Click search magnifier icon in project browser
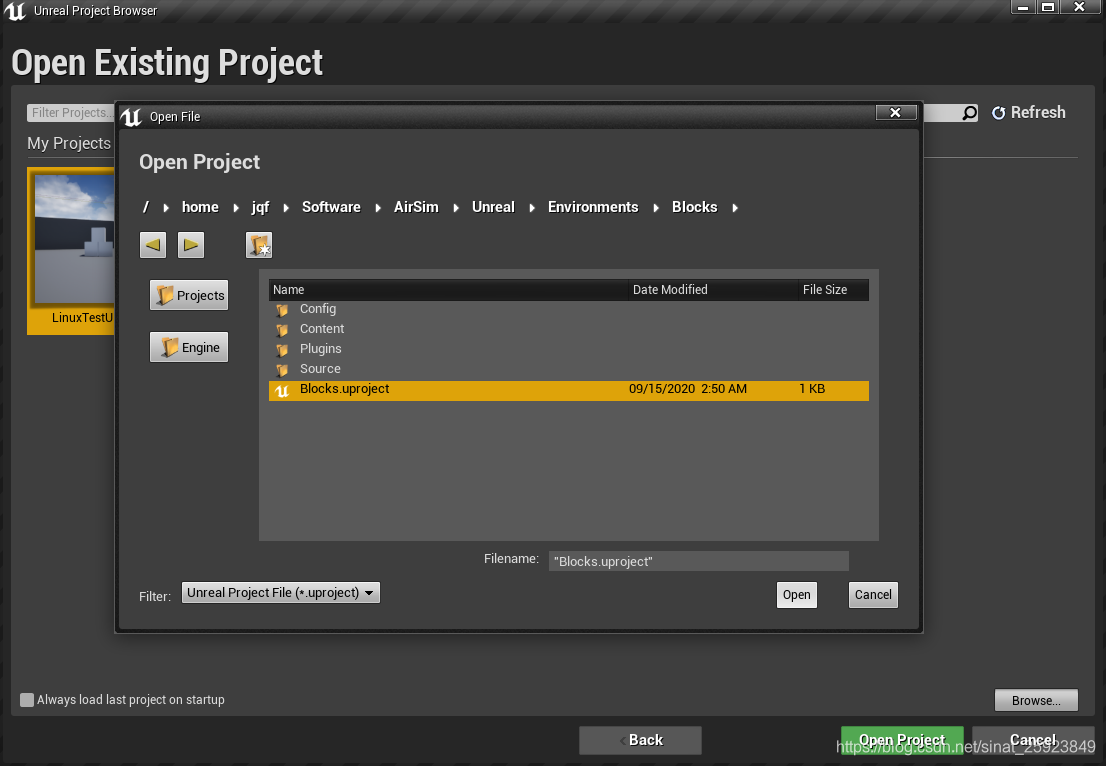Viewport: 1106px width, 766px height. pyautogui.click(x=970, y=113)
